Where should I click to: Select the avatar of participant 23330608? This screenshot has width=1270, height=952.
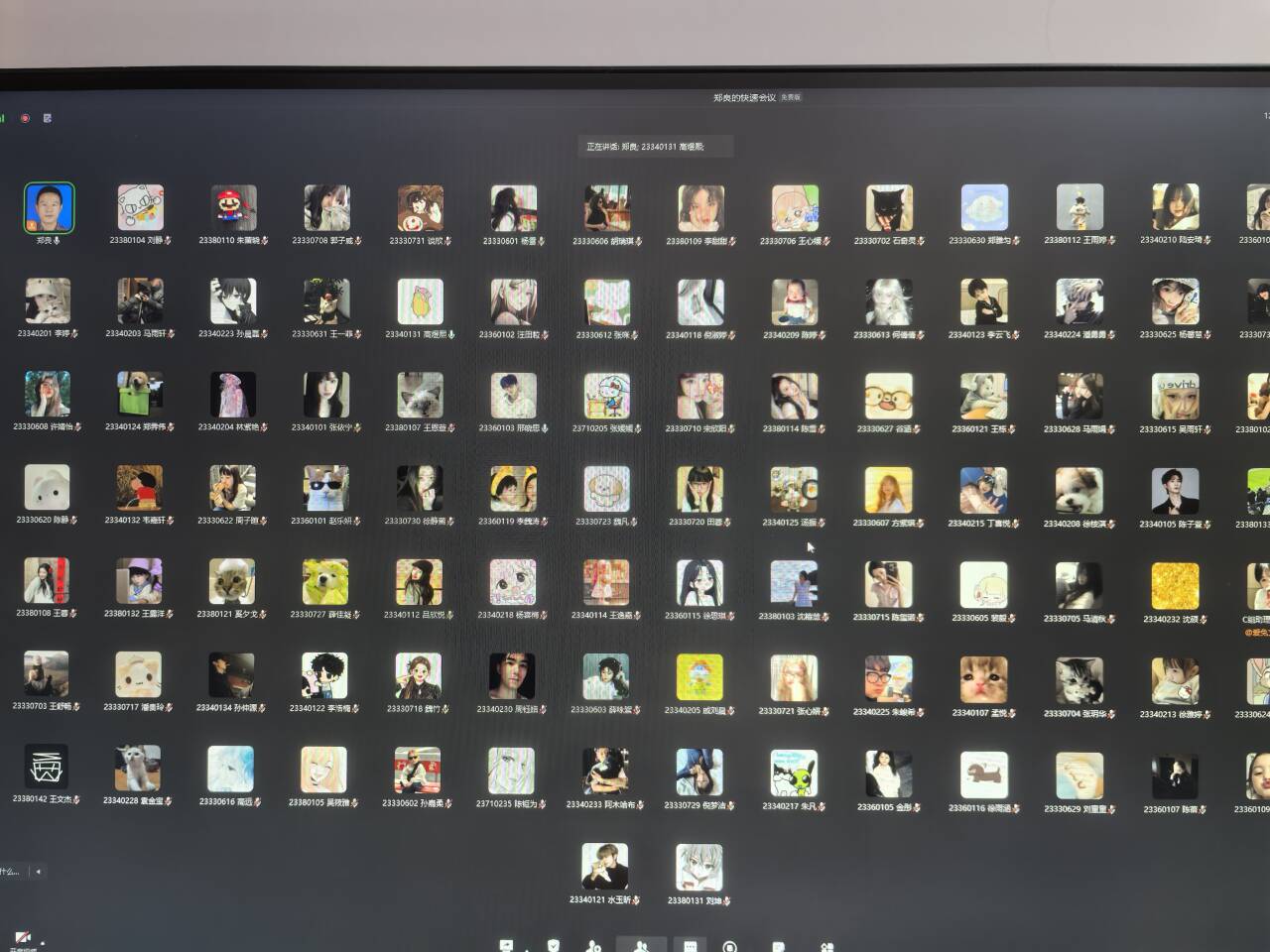(48, 395)
